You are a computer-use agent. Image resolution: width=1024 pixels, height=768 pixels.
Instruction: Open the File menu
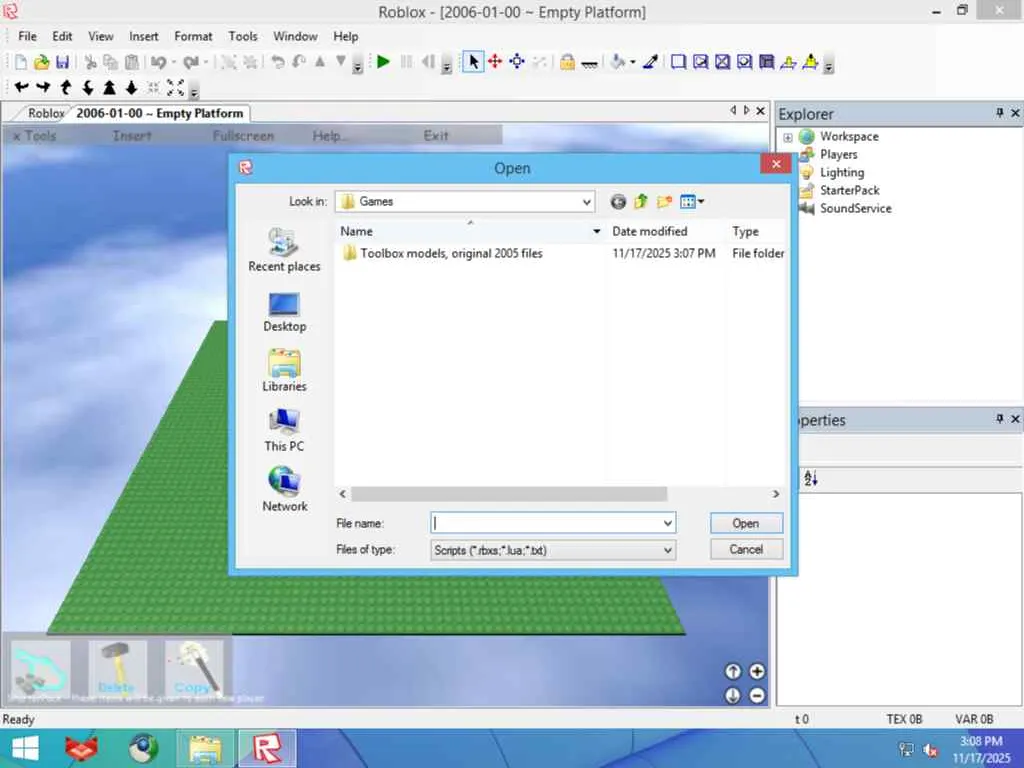tap(27, 37)
